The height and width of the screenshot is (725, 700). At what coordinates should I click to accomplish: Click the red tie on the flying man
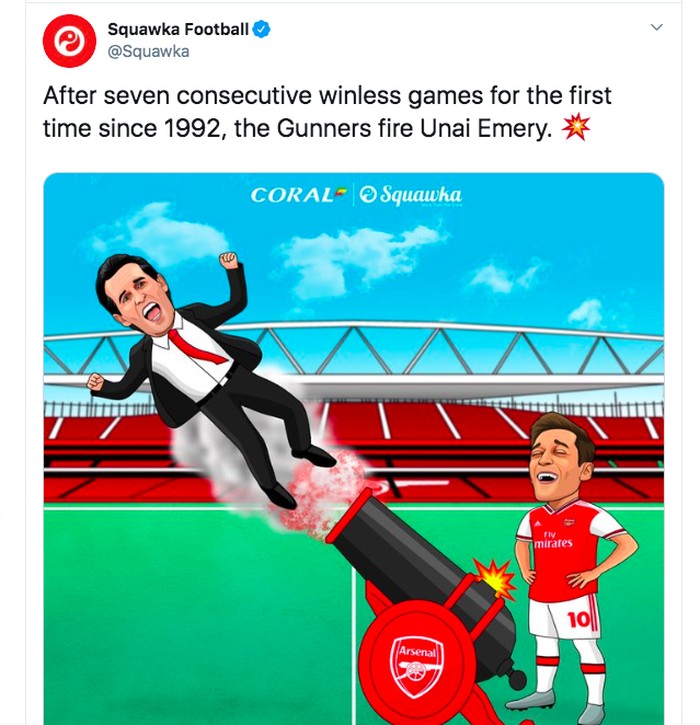pos(194,346)
